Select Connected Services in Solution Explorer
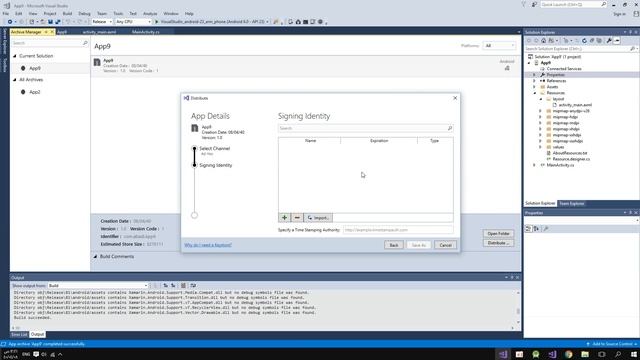The image size is (640, 360). tap(564, 69)
